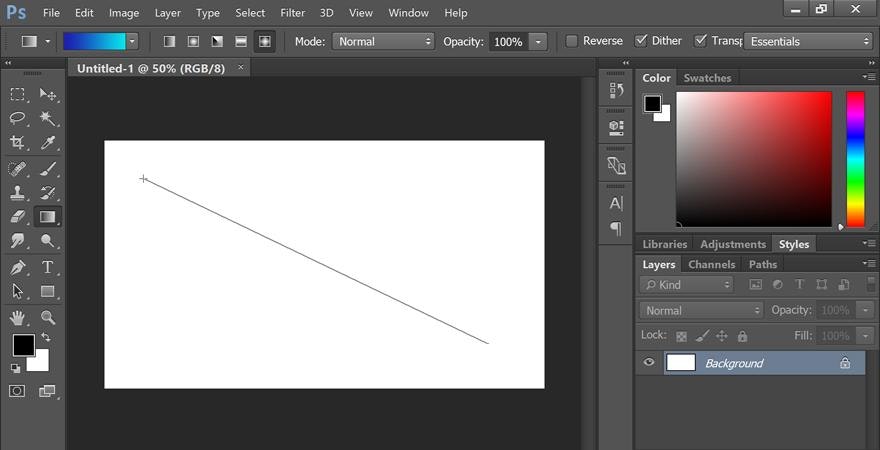Click the toolbox foreground color swatch
The image size is (880, 450).
tap(24, 345)
